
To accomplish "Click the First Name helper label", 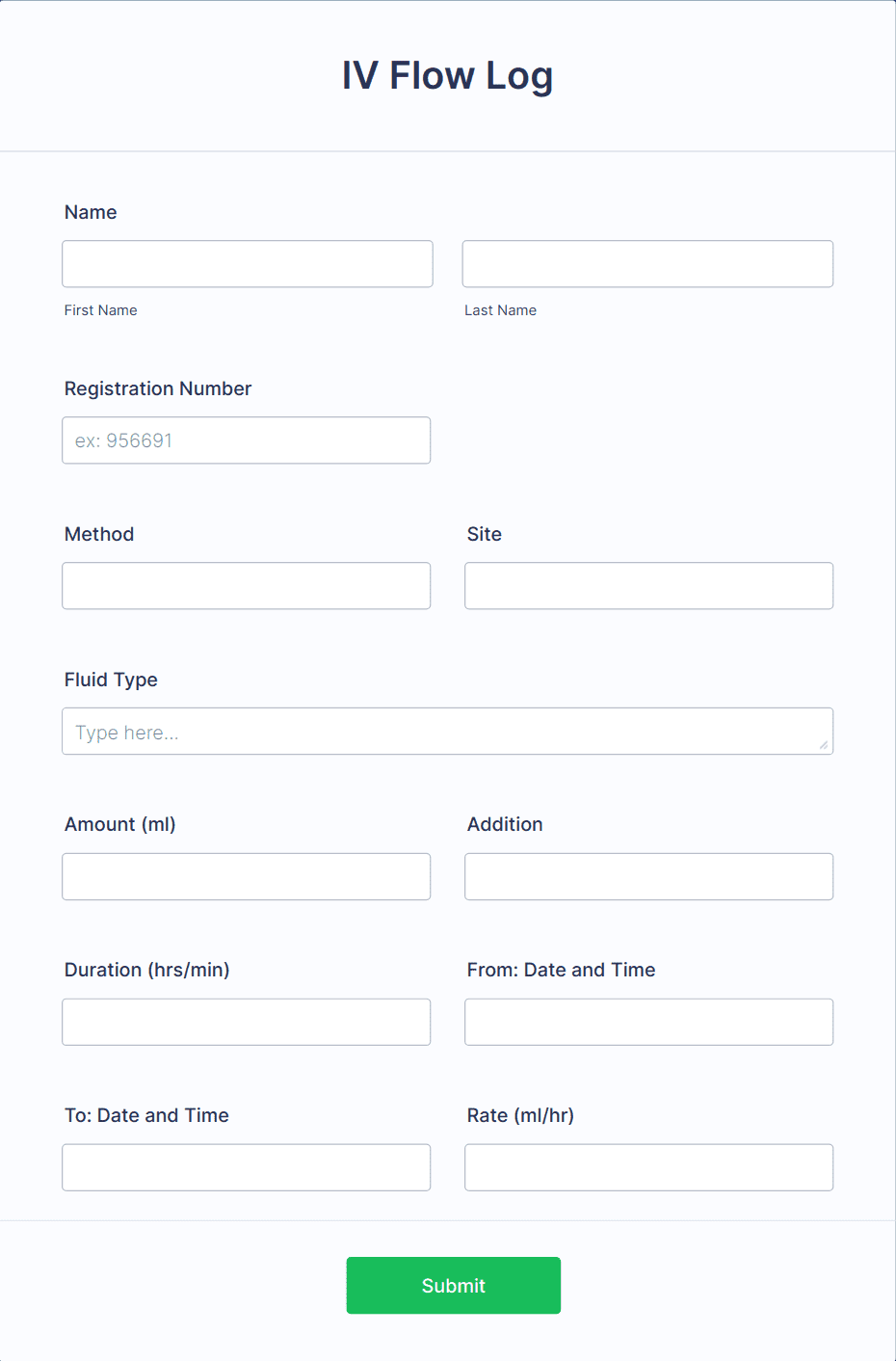I will coord(100,309).
